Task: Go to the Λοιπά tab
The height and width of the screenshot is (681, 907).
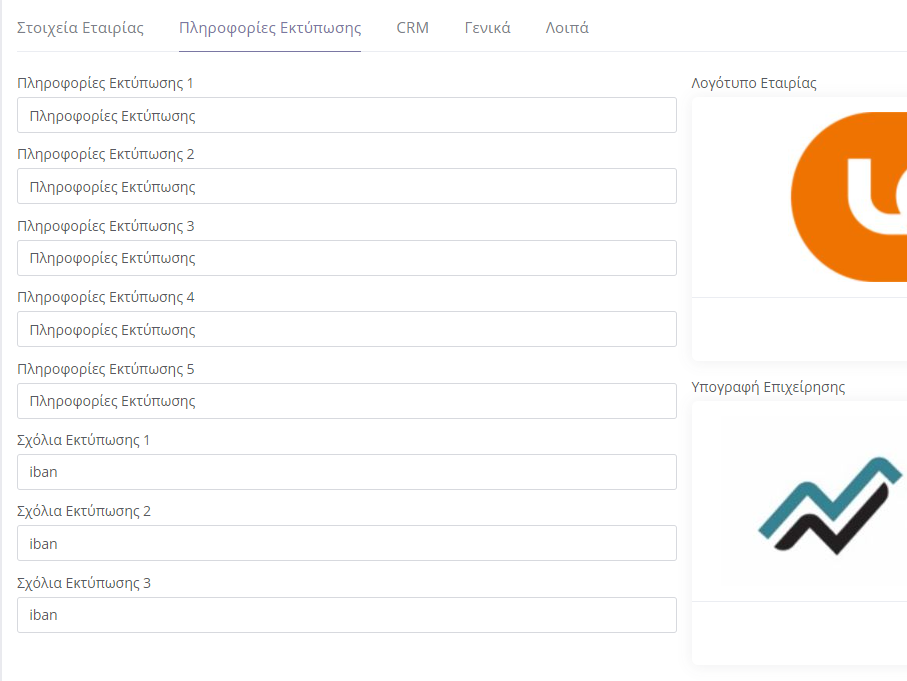Action: click(567, 28)
